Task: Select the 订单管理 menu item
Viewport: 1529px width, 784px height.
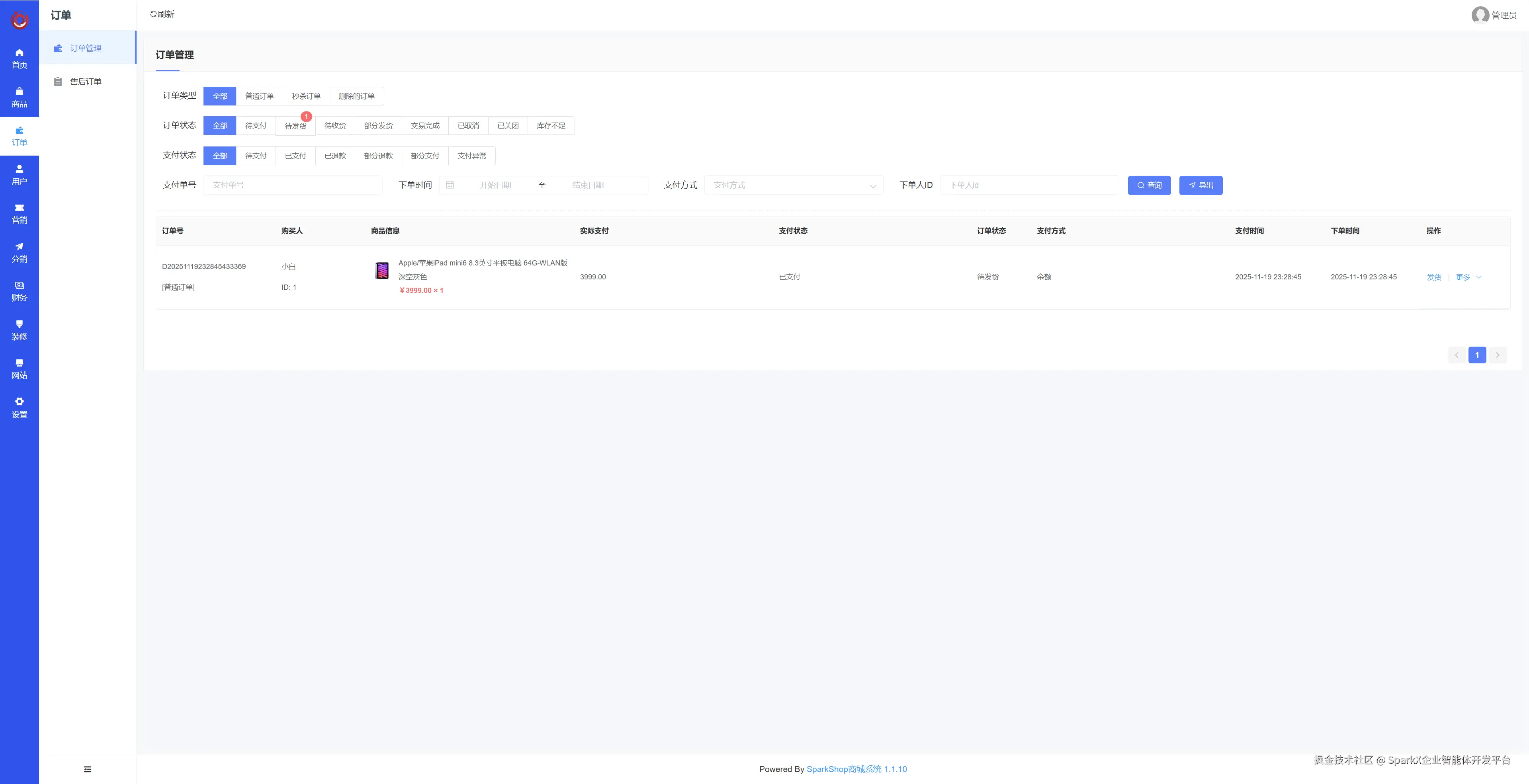Action: [x=86, y=48]
